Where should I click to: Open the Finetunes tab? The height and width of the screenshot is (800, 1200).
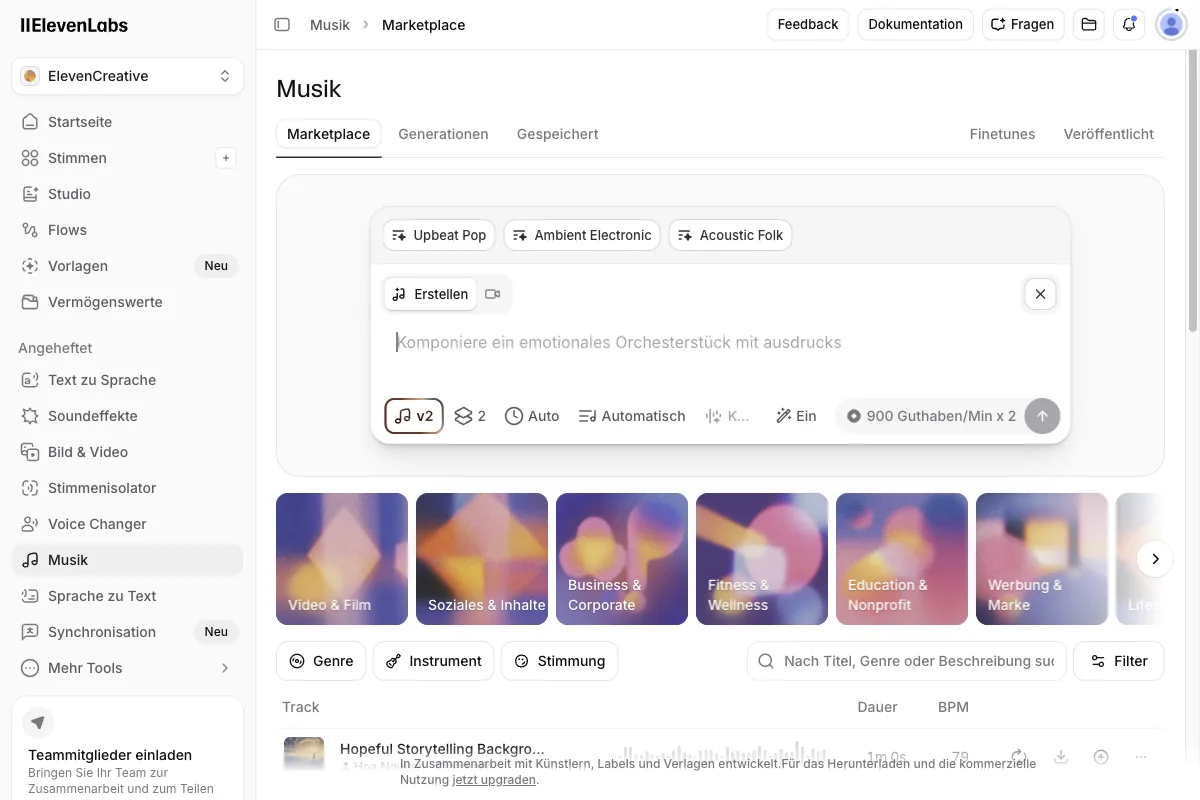(x=1002, y=134)
